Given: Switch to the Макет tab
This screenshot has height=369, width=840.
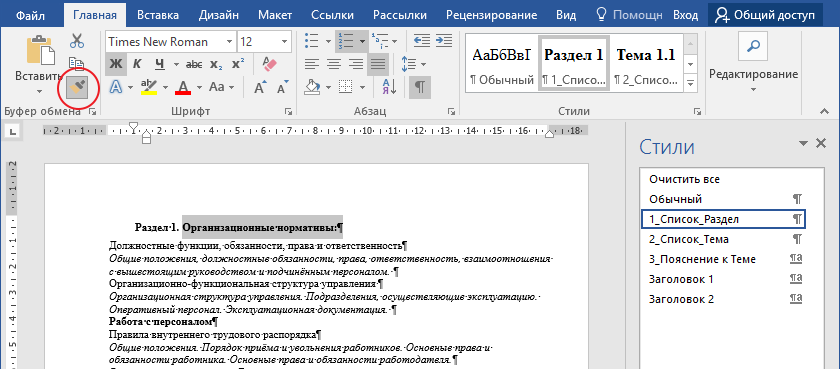Looking at the screenshot, I should (x=275, y=14).
